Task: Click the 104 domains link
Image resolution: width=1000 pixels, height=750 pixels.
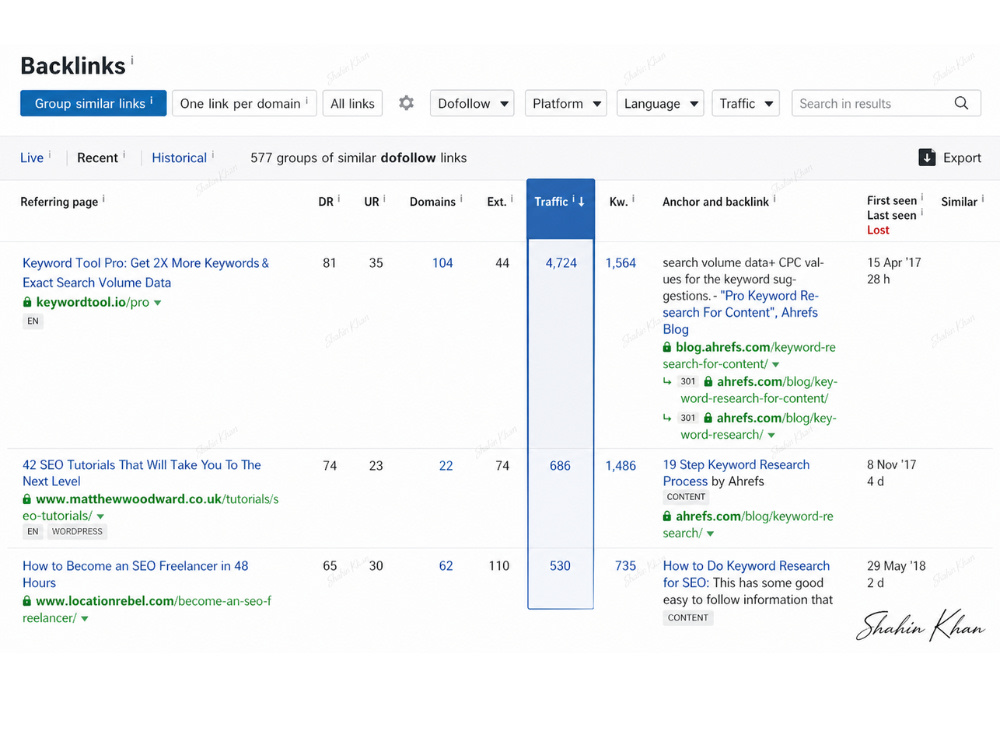Action: pos(443,263)
